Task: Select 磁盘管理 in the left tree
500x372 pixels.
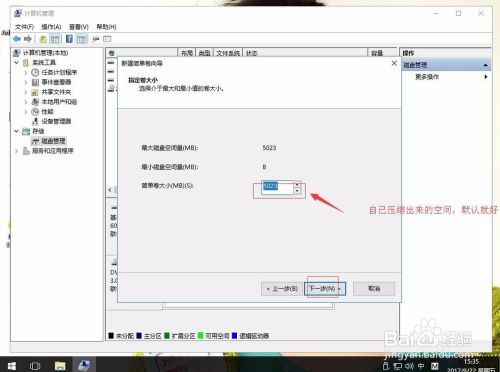Action: (x=53, y=141)
